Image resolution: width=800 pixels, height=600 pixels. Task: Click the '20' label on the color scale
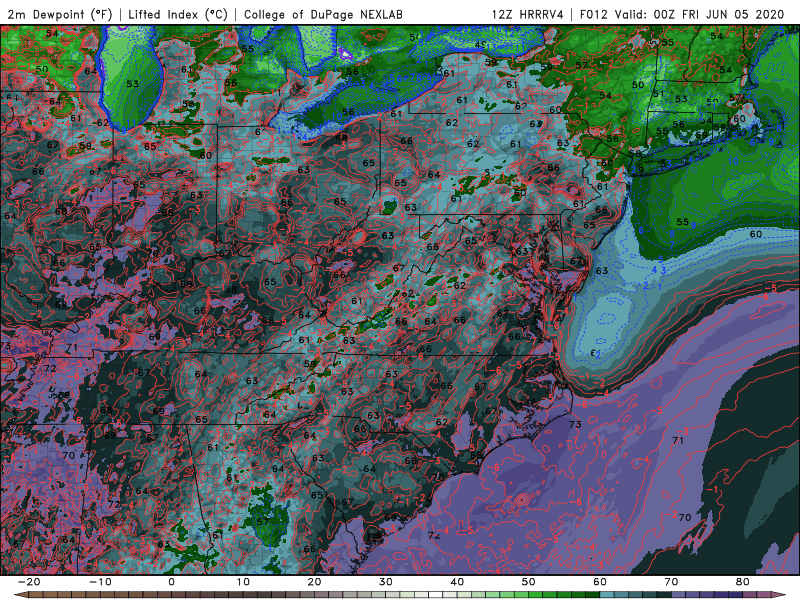[x=314, y=582]
